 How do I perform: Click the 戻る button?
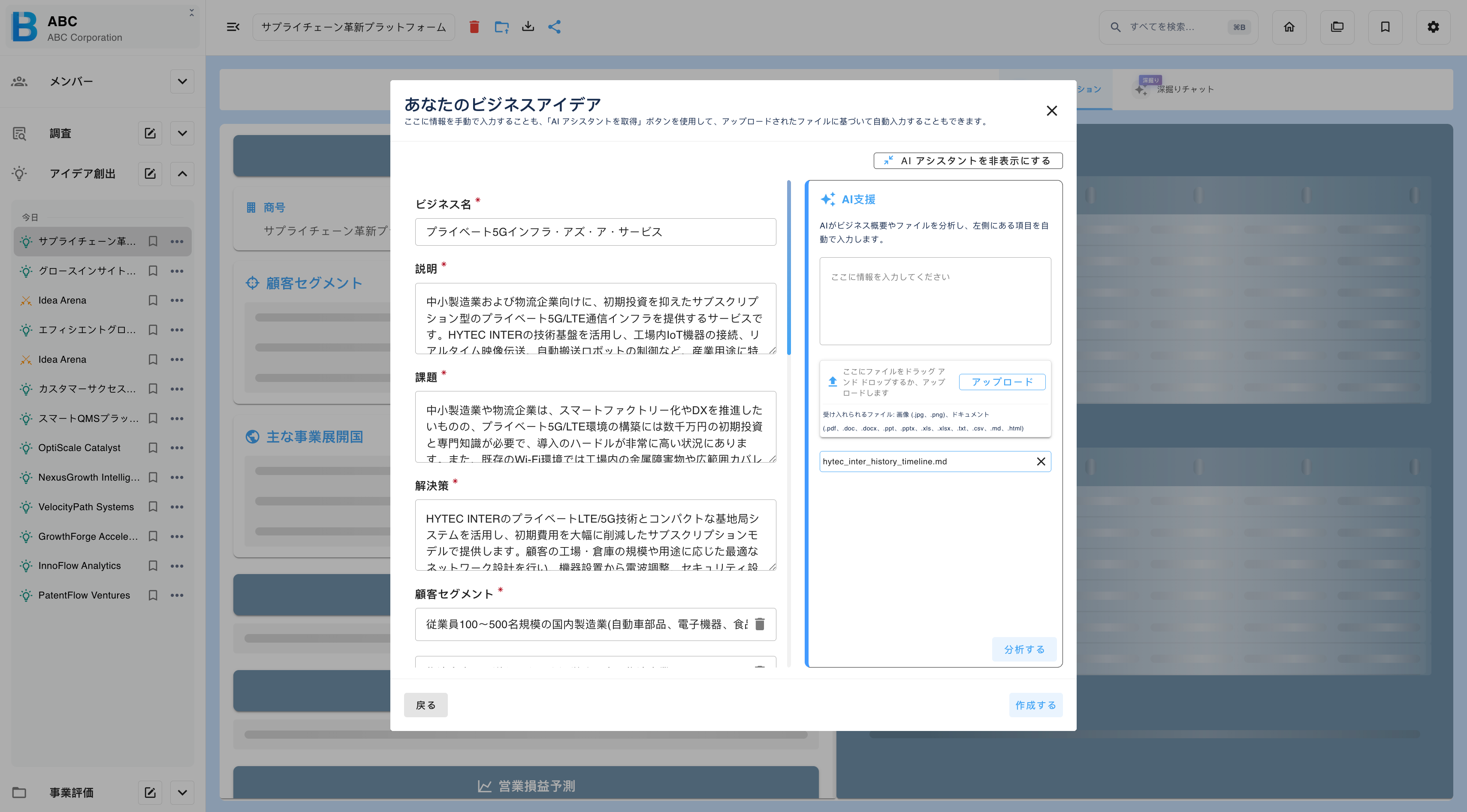click(426, 705)
